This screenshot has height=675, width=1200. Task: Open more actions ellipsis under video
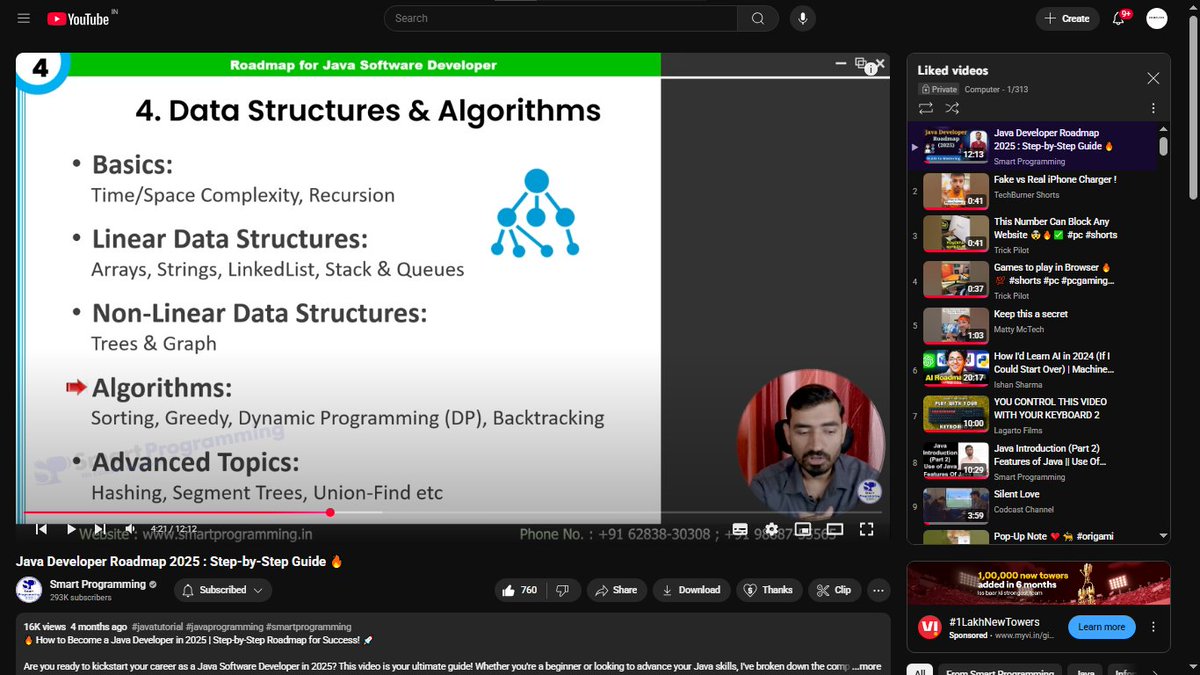878,590
